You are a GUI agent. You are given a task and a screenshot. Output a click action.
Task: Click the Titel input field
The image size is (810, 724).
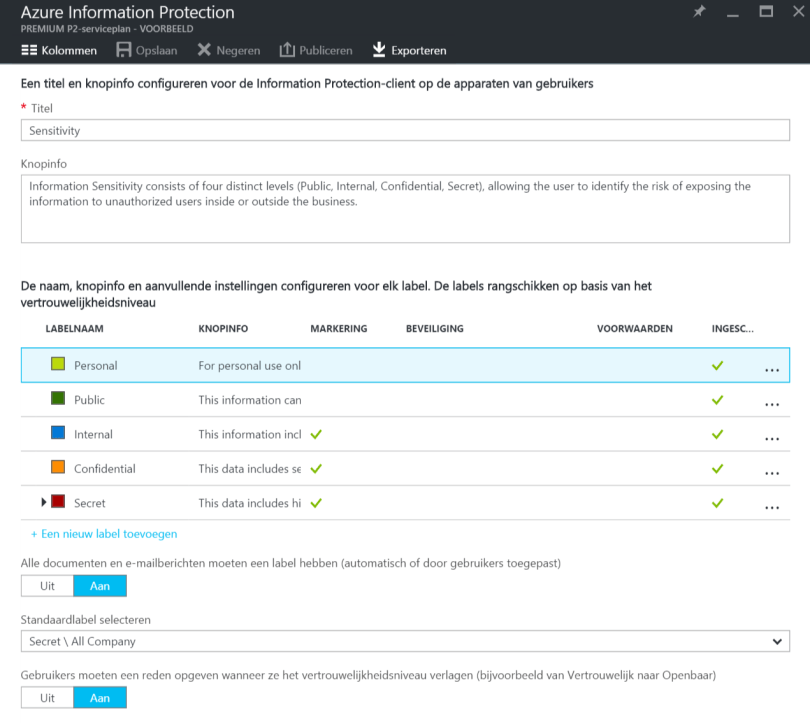(405, 130)
